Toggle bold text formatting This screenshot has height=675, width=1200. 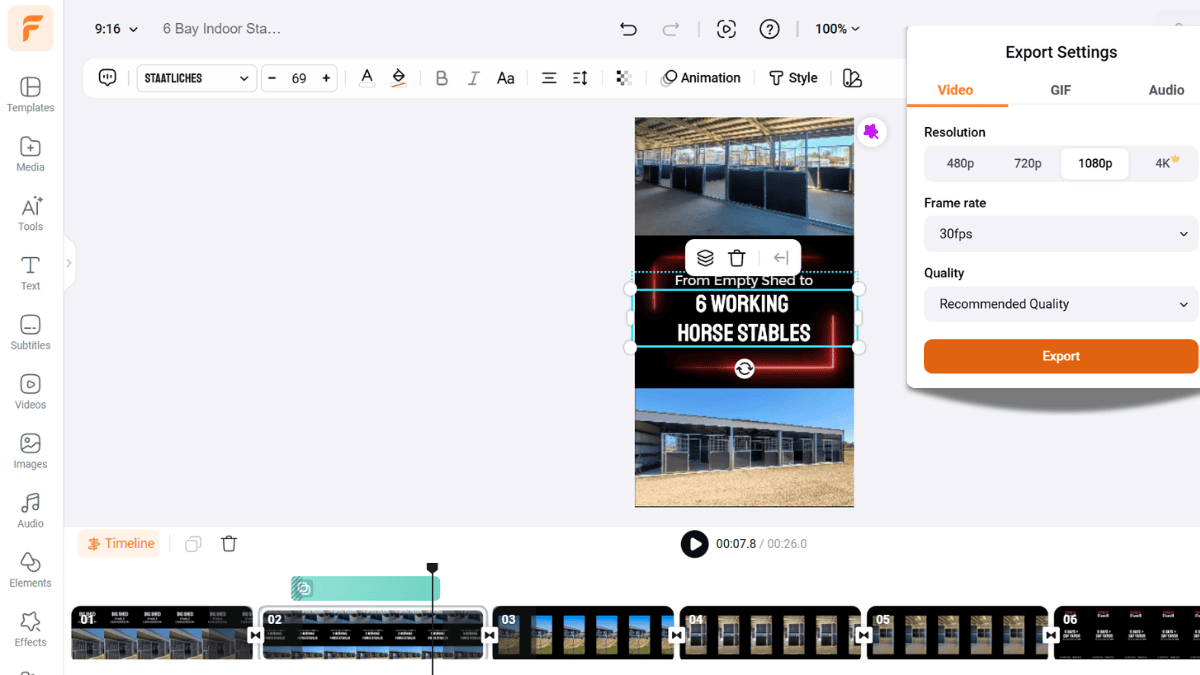click(441, 78)
